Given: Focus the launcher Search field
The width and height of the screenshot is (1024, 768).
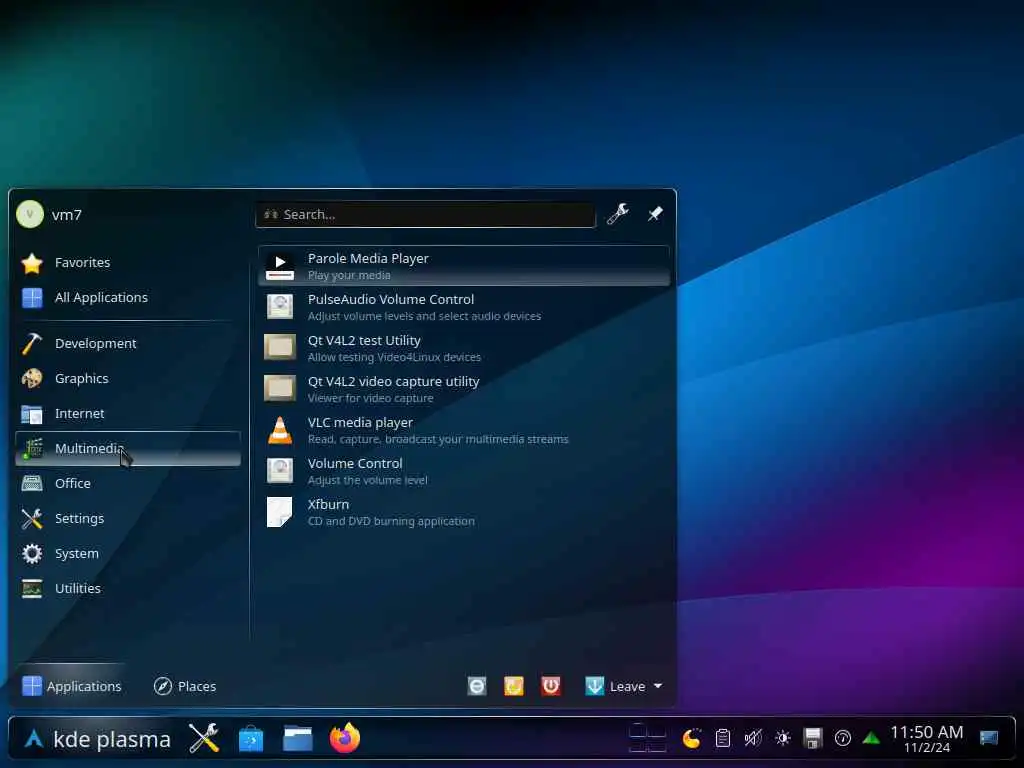Looking at the screenshot, I should click(x=425, y=214).
